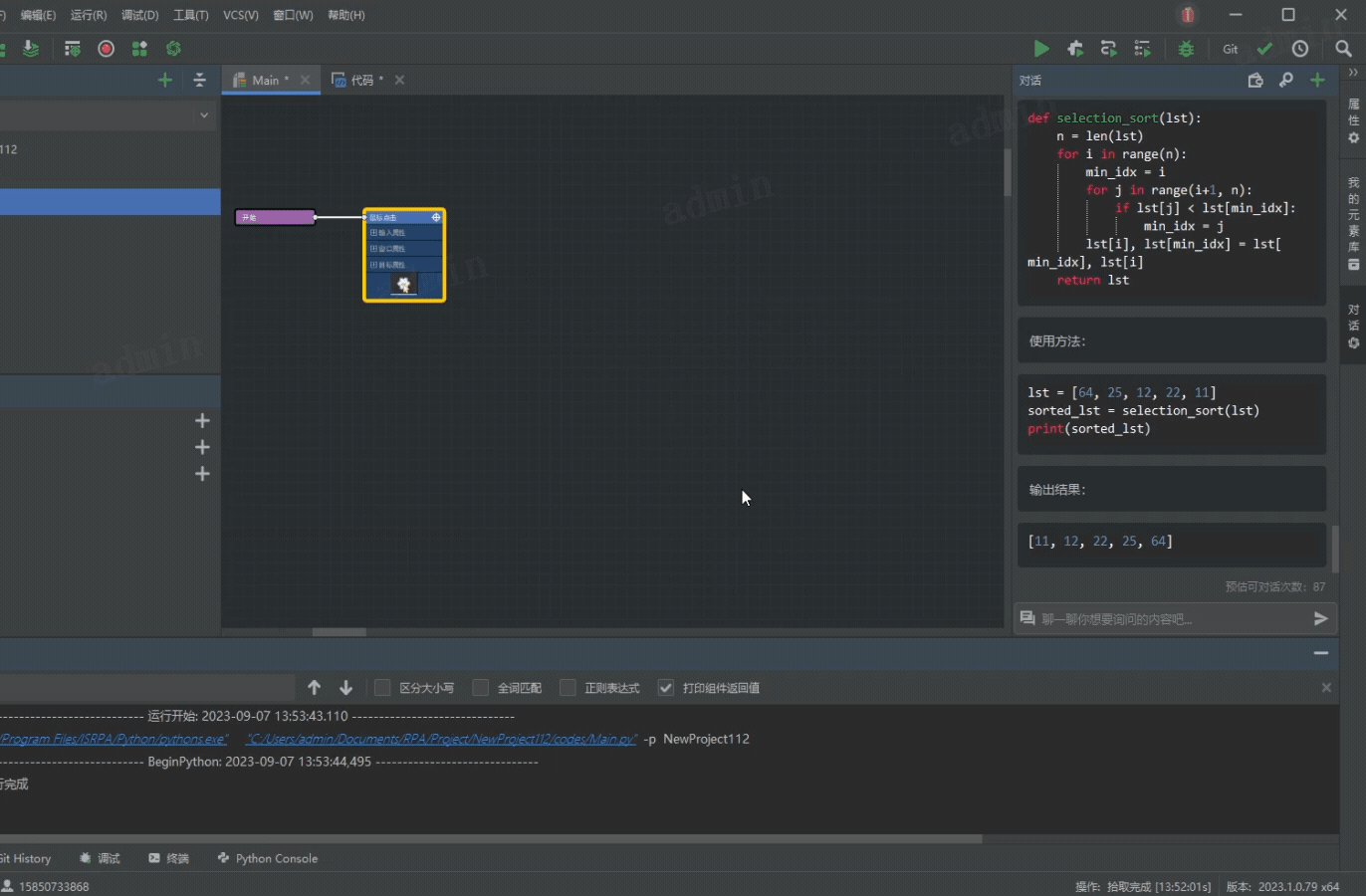The width and height of the screenshot is (1366, 896).
Task: Click the key icon in 对话 panel
Action: coord(1286,81)
